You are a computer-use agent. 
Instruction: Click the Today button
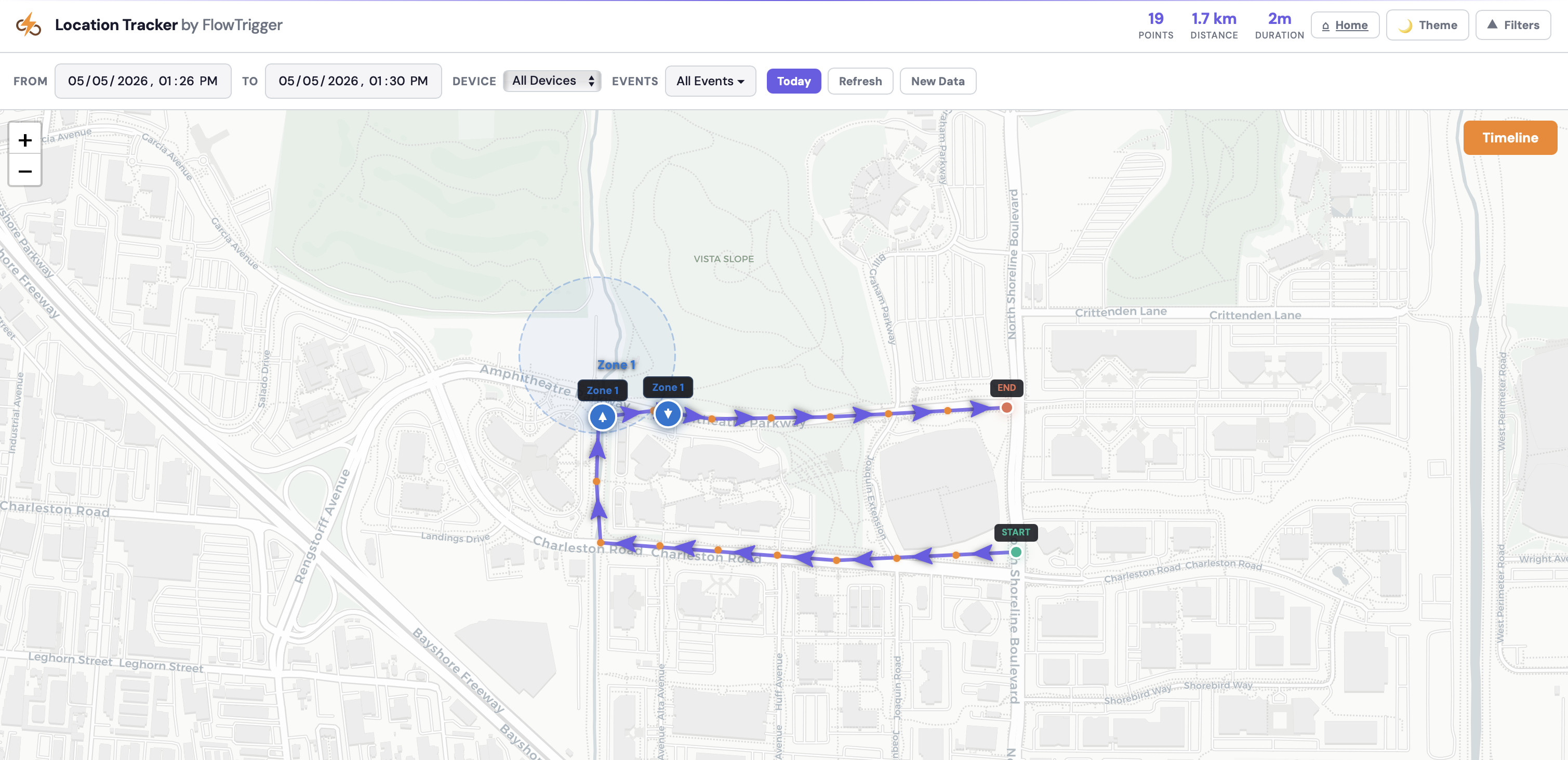pos(793,81)
